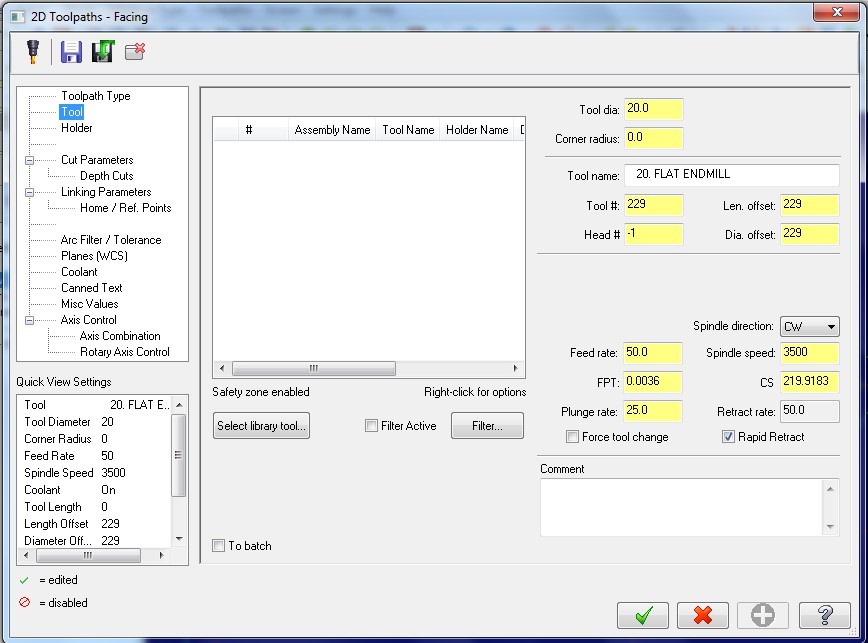
Task: Open the Cut Parameters page
Action: click(97, 160)
